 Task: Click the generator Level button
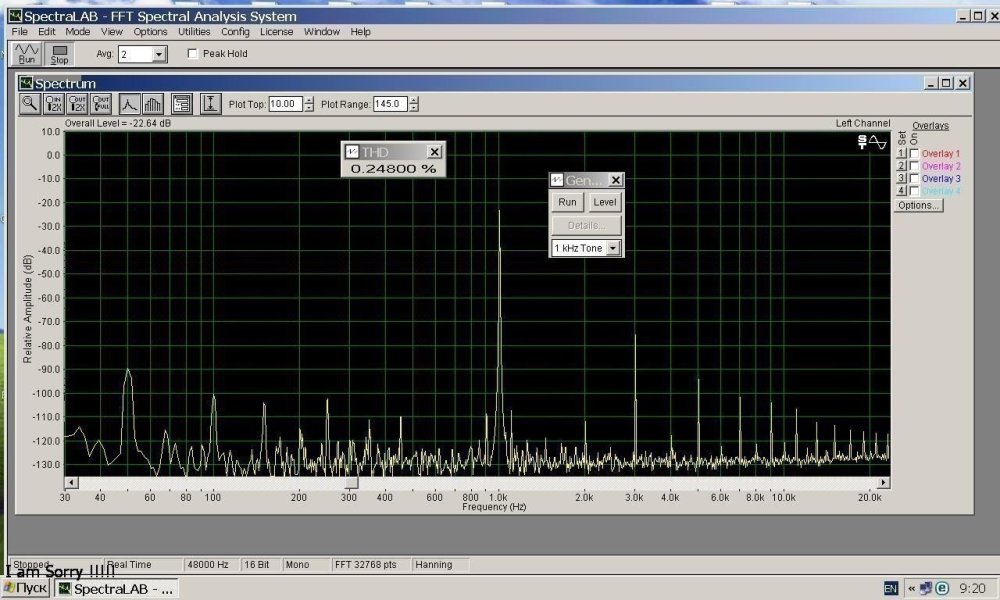point(604,202)
